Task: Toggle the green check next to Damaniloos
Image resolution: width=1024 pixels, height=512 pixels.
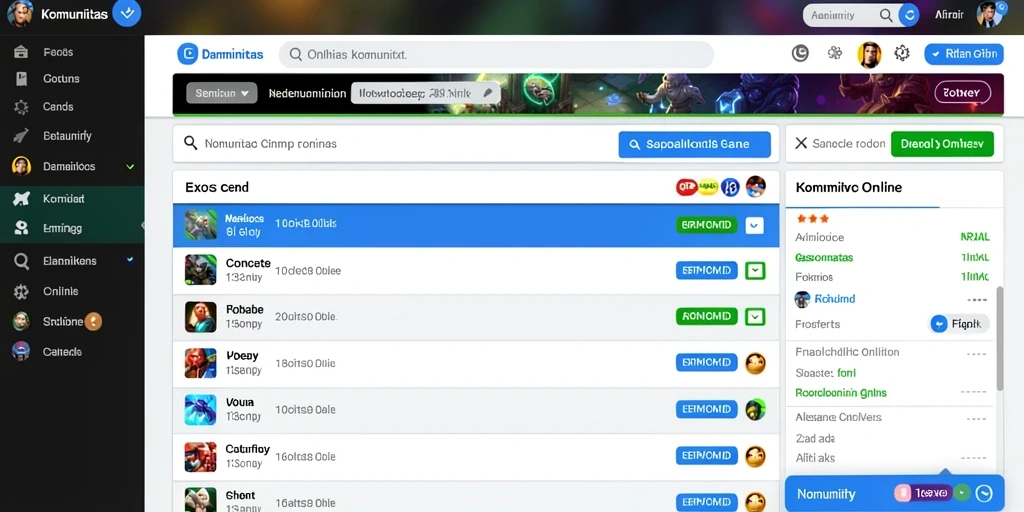Action: click(130, 167)
